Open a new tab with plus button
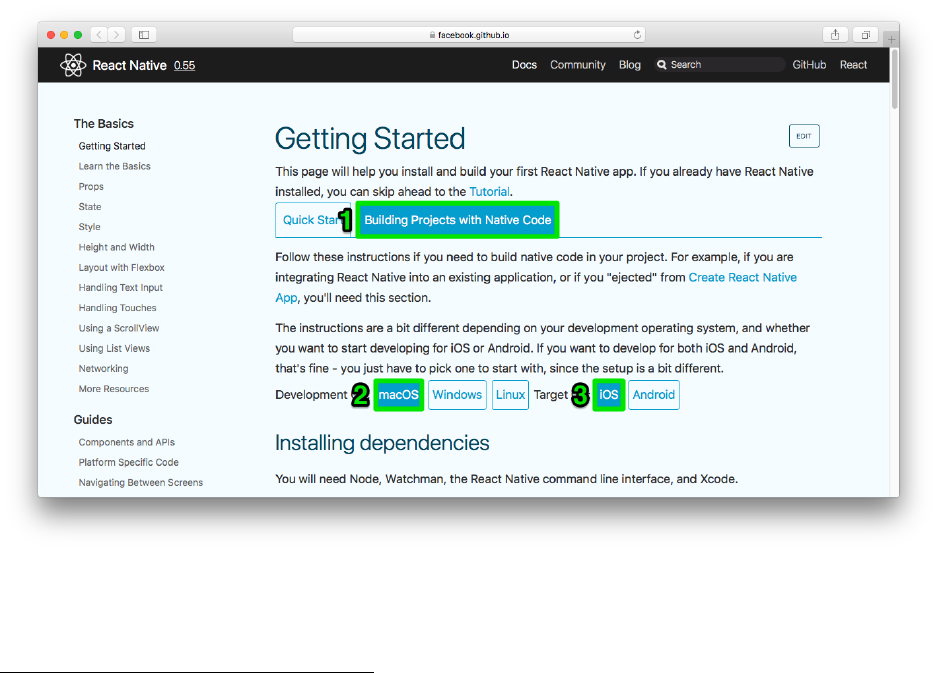 click(891, 39)
